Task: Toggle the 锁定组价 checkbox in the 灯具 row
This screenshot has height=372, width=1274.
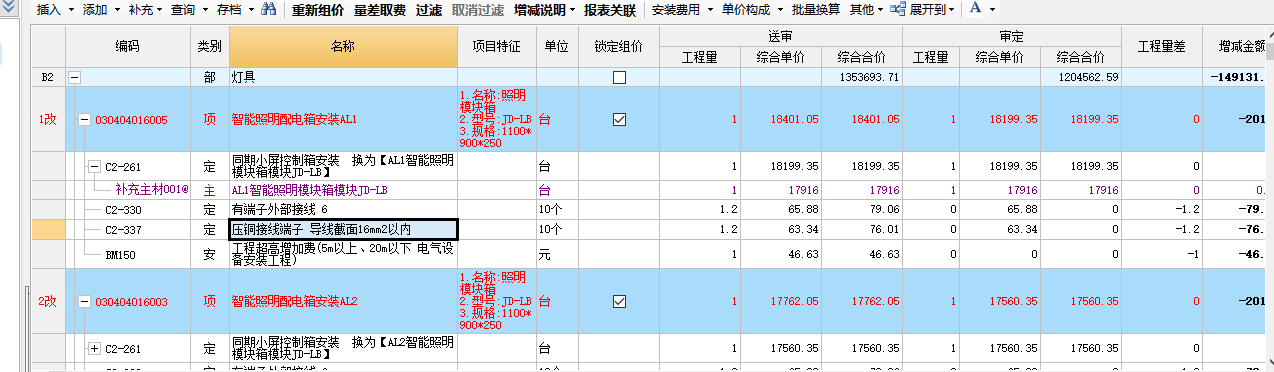Action: [619, 77]
